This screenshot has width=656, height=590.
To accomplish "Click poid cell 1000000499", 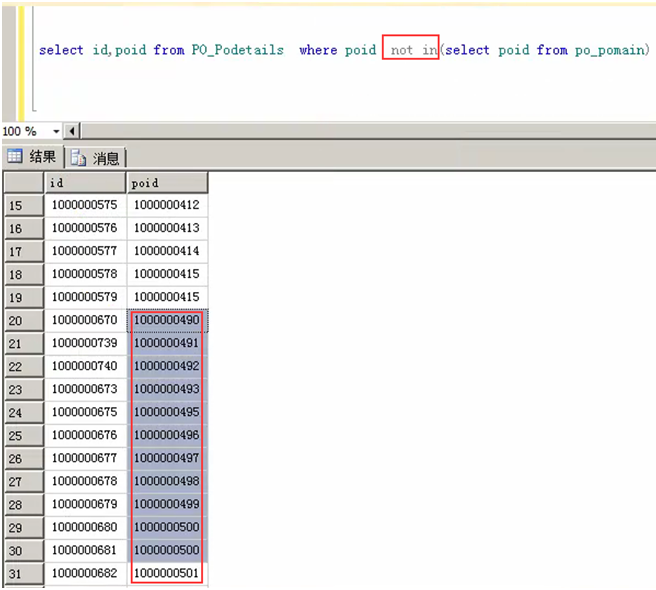I will click(167, 504).
